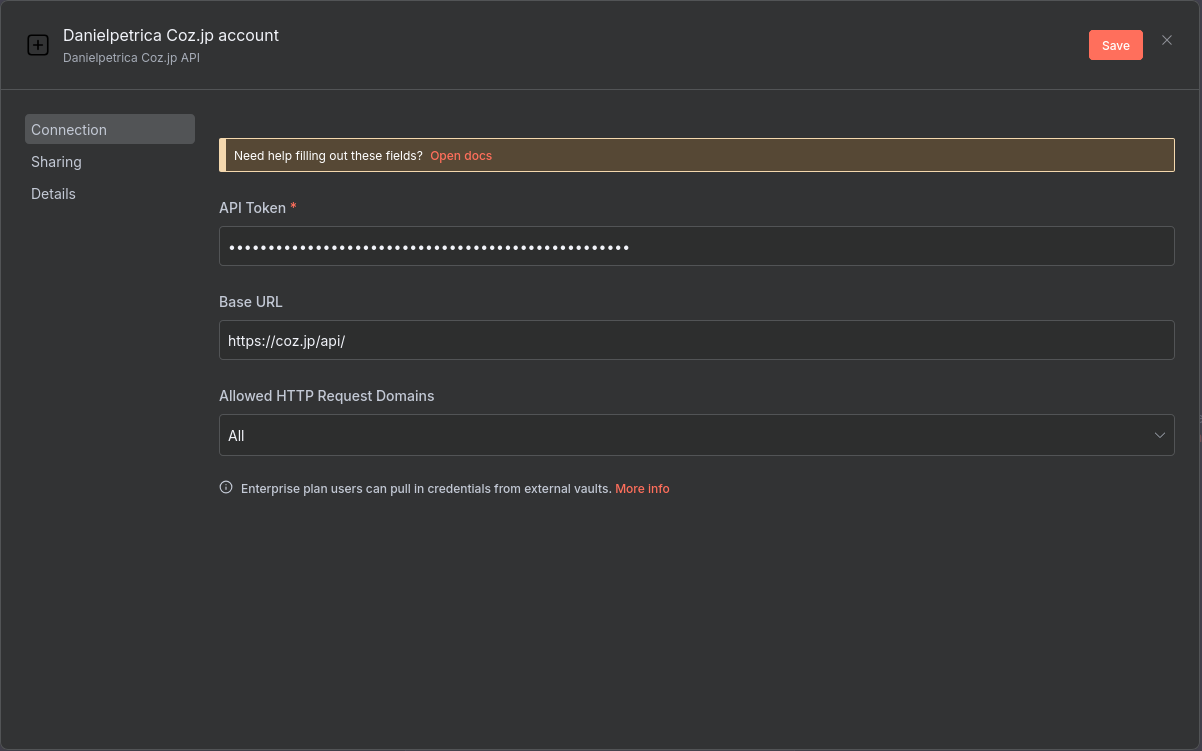Image resolution: width=1202 pixels, height=751 pixels.
Task: Save the credential
Action: [x=1115, y=45]
